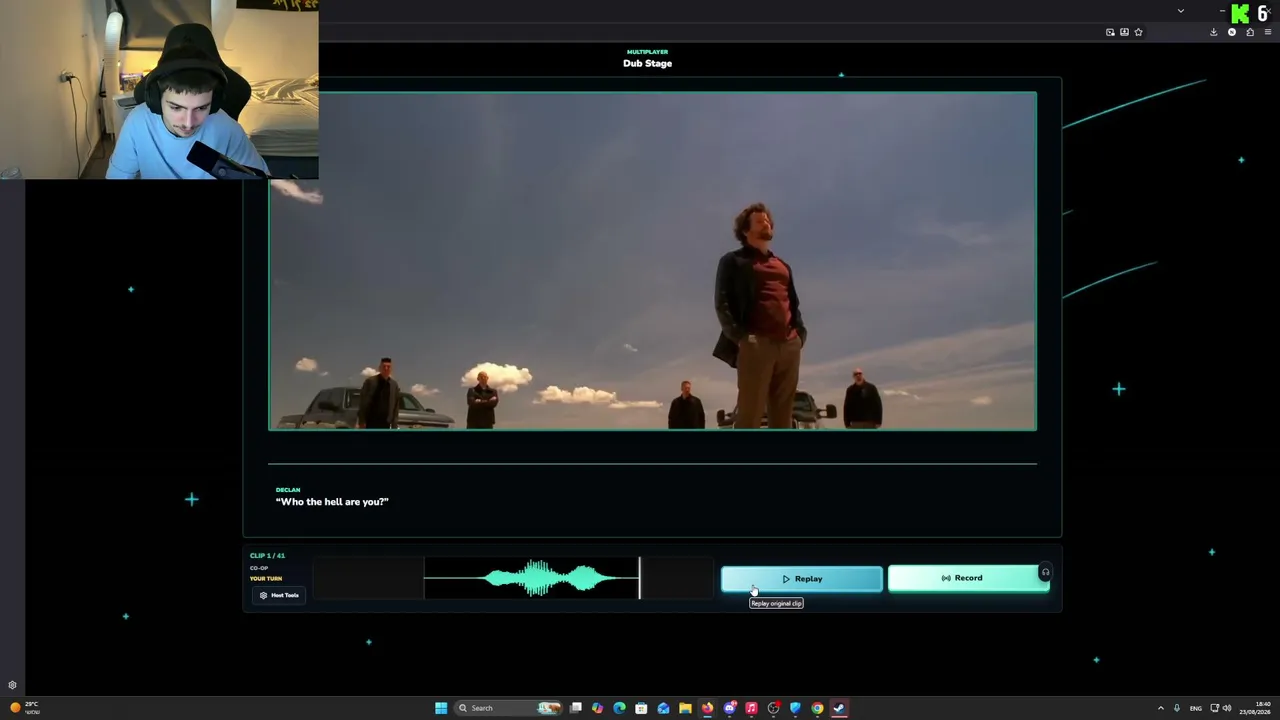Launch Copilot from the taskbar

[597, 708]
